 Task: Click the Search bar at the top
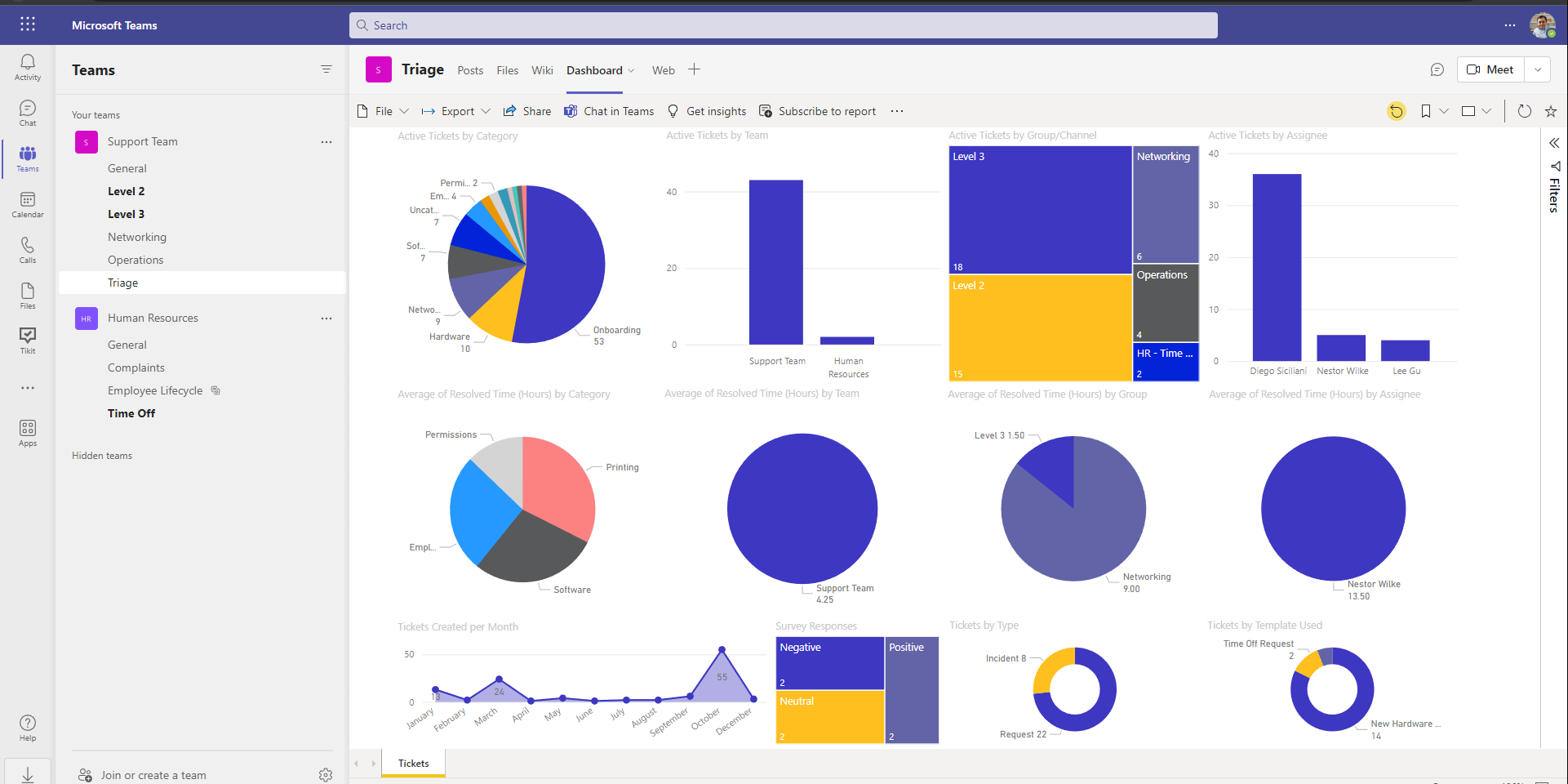tap(783, 24)
